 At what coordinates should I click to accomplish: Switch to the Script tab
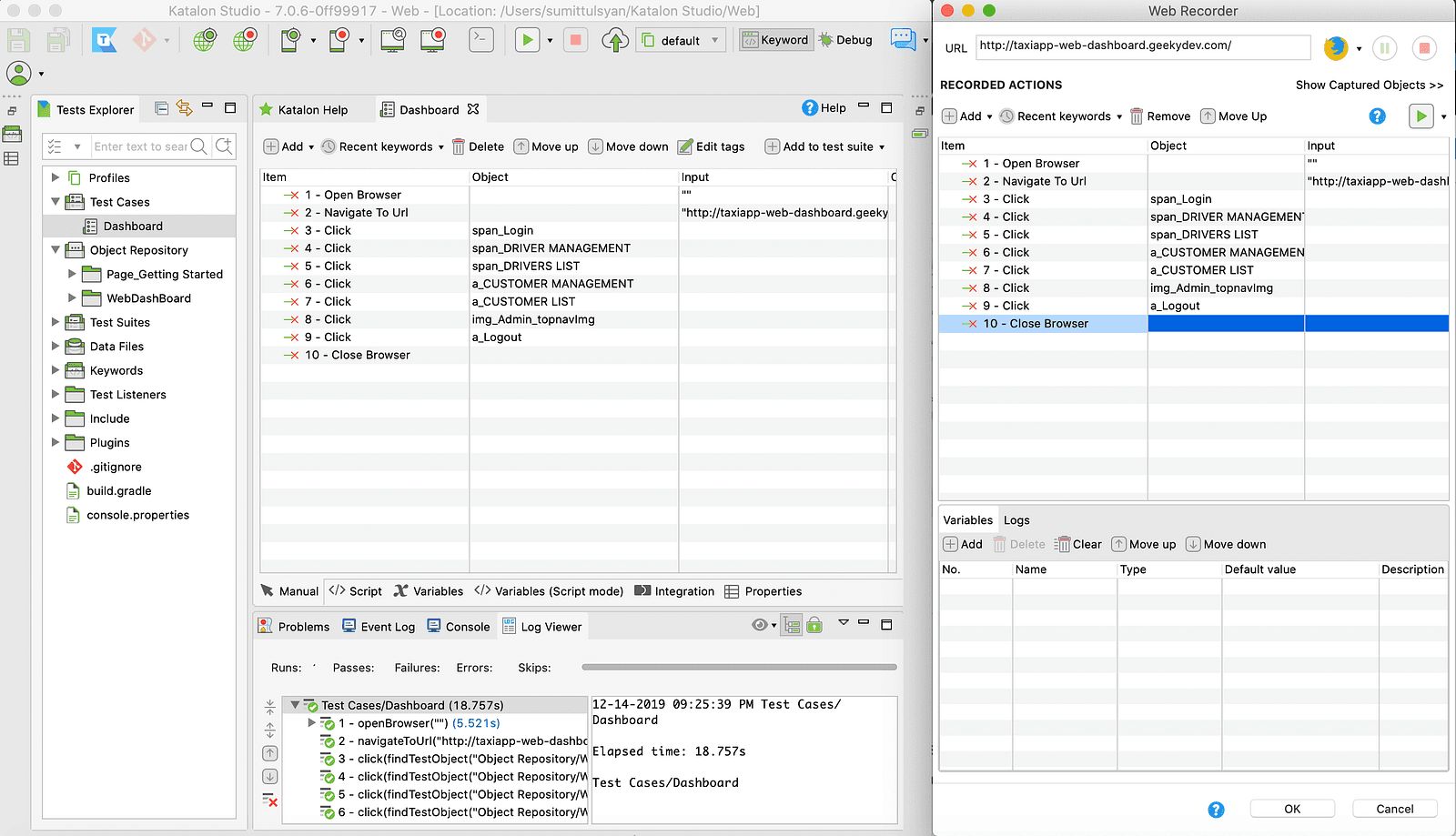(356, 591)
